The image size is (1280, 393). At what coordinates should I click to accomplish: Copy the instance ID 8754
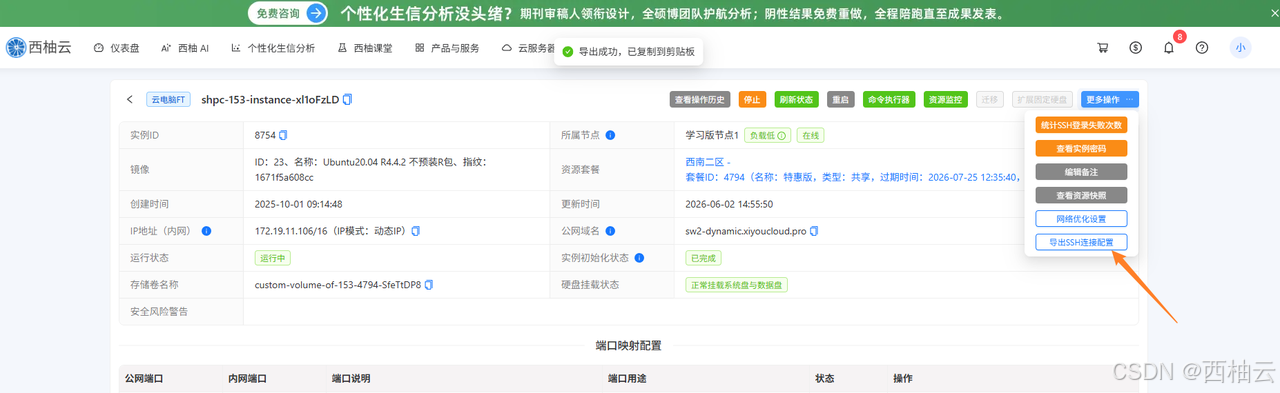point(283,135)
